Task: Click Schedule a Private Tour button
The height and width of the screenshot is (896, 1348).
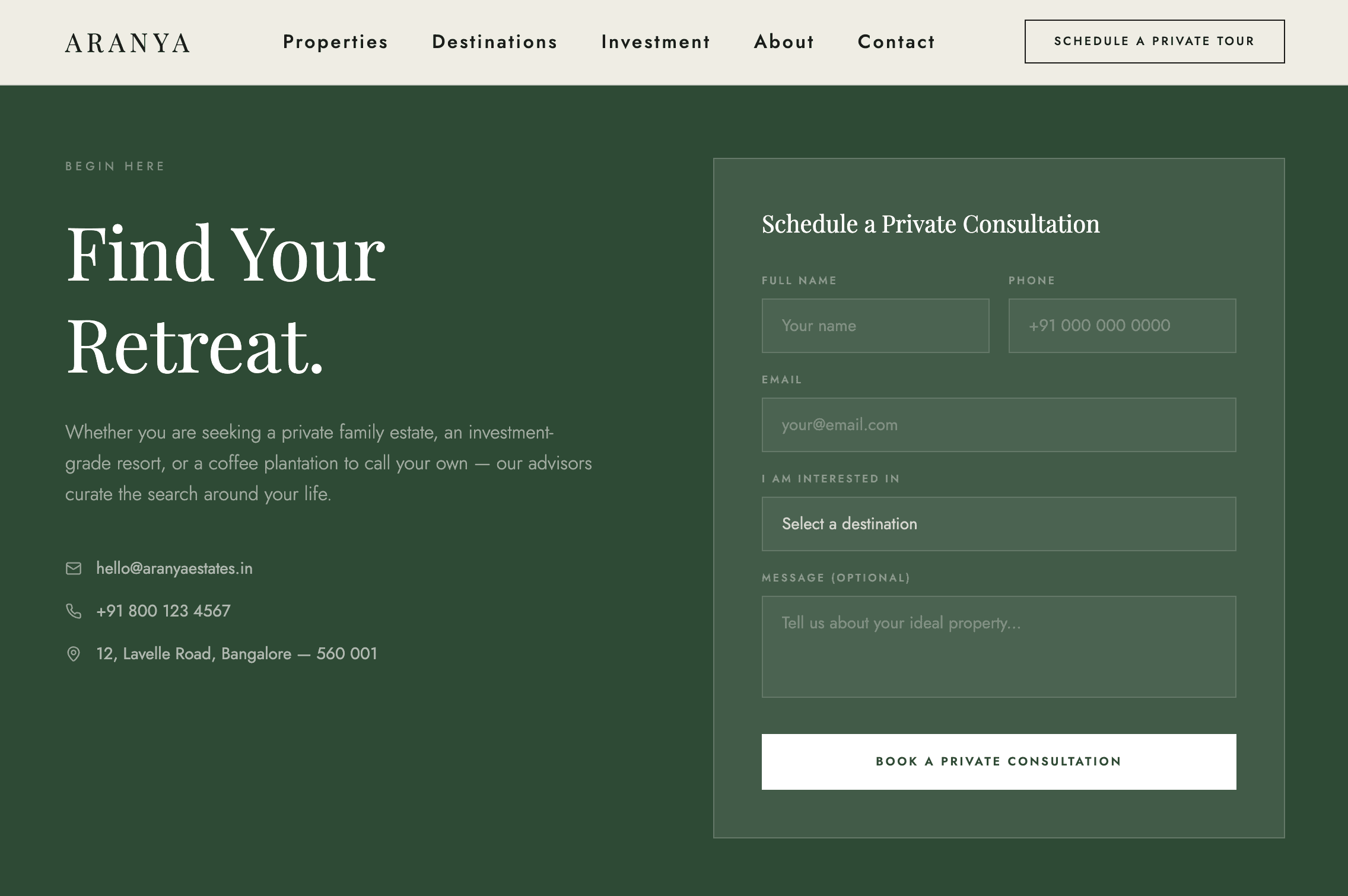Action: click(1155, 42)
